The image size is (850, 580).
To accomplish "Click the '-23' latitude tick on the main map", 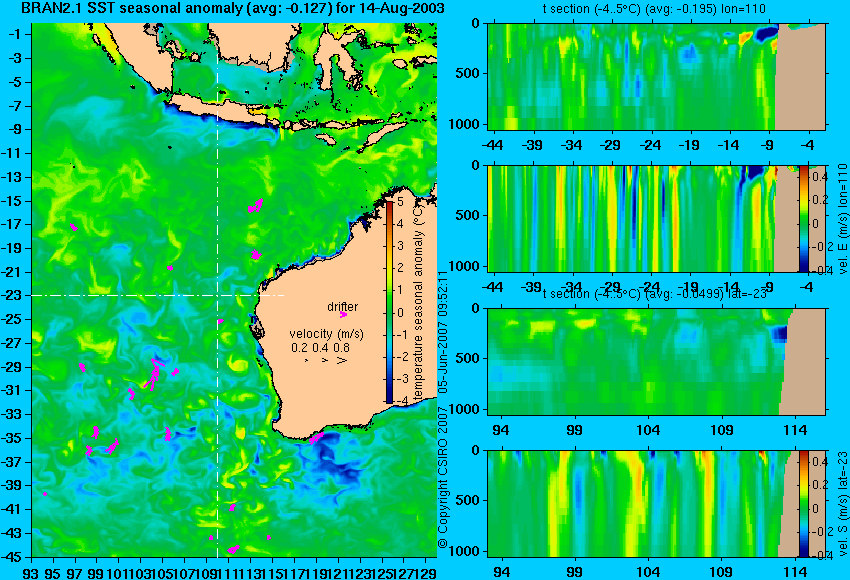I will click(x=14, y=295).
